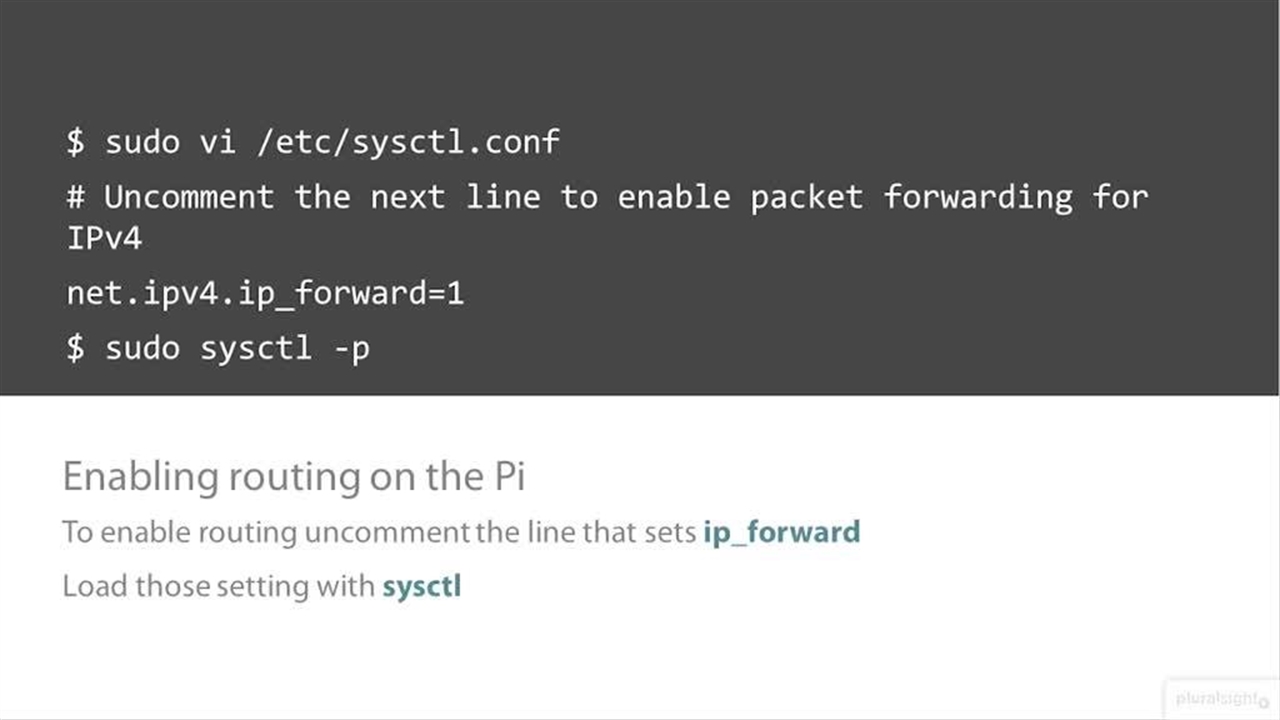This screenshot has height=720, width=1280.
Task: Click the Pluralsight watermark logo
Action: coord(1214,698)
